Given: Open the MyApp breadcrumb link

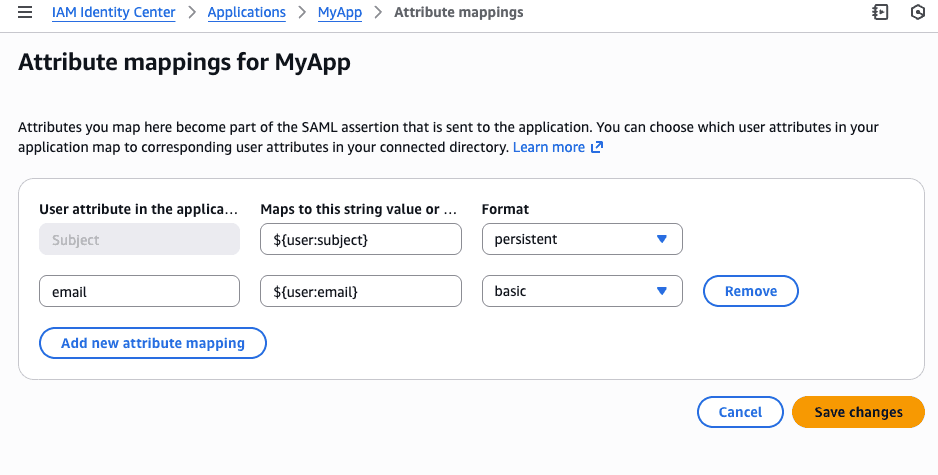Looking at the screenshot, I should point(340,13).
